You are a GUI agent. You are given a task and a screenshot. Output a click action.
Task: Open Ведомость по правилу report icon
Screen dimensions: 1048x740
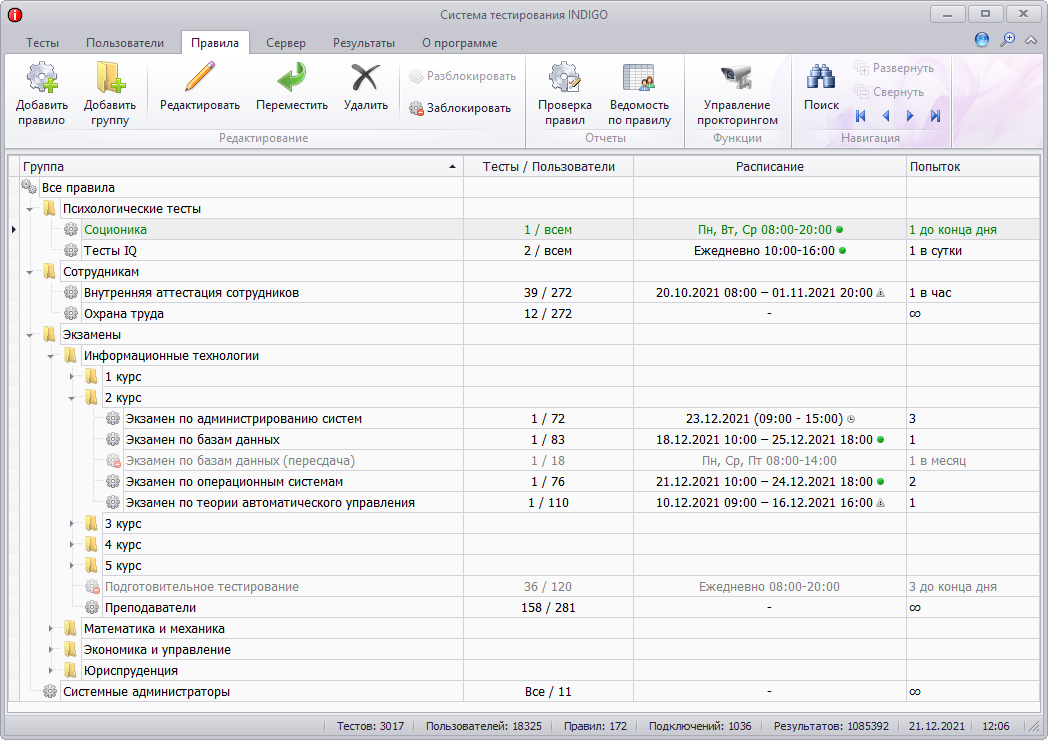pyautogui.click(x=639, y=78)
